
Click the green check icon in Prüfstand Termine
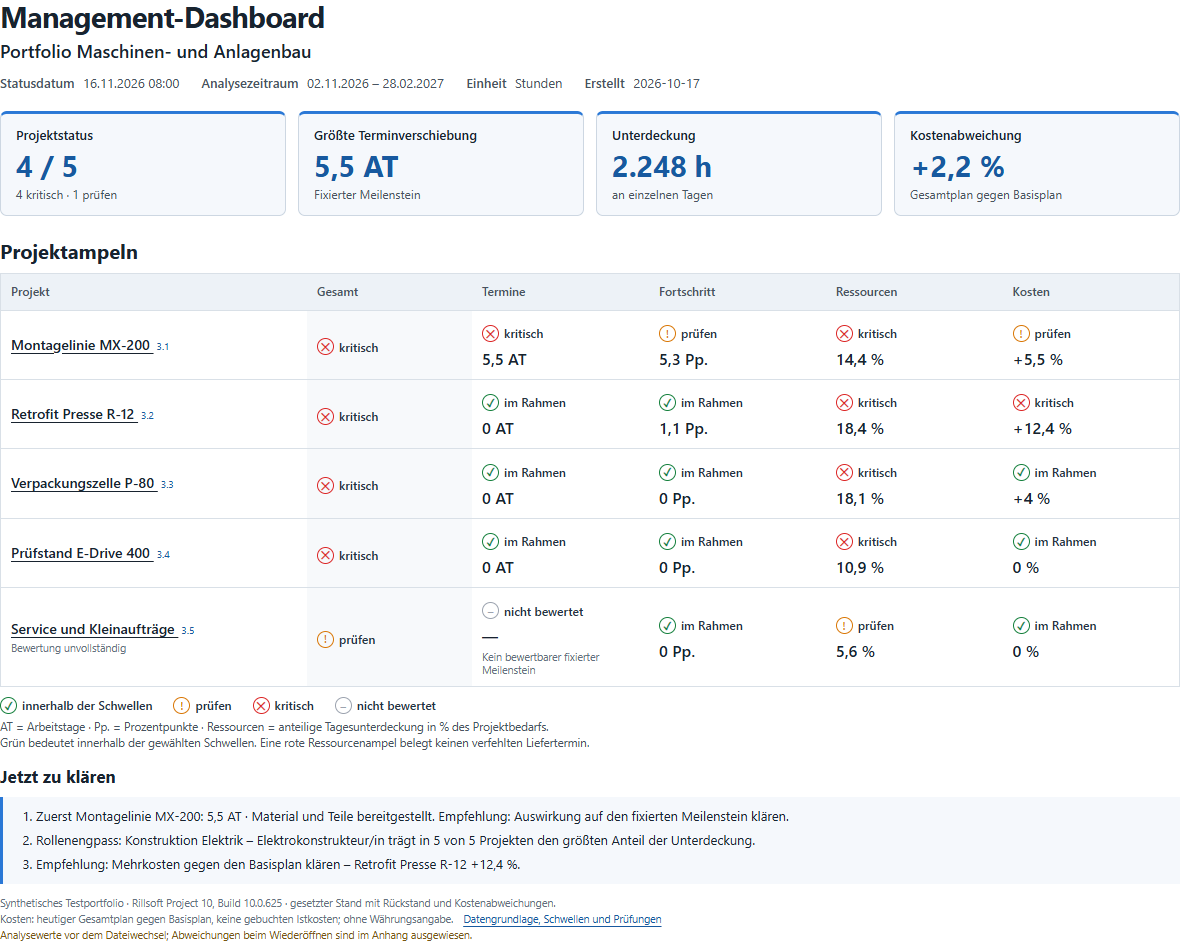coord(490,541)
